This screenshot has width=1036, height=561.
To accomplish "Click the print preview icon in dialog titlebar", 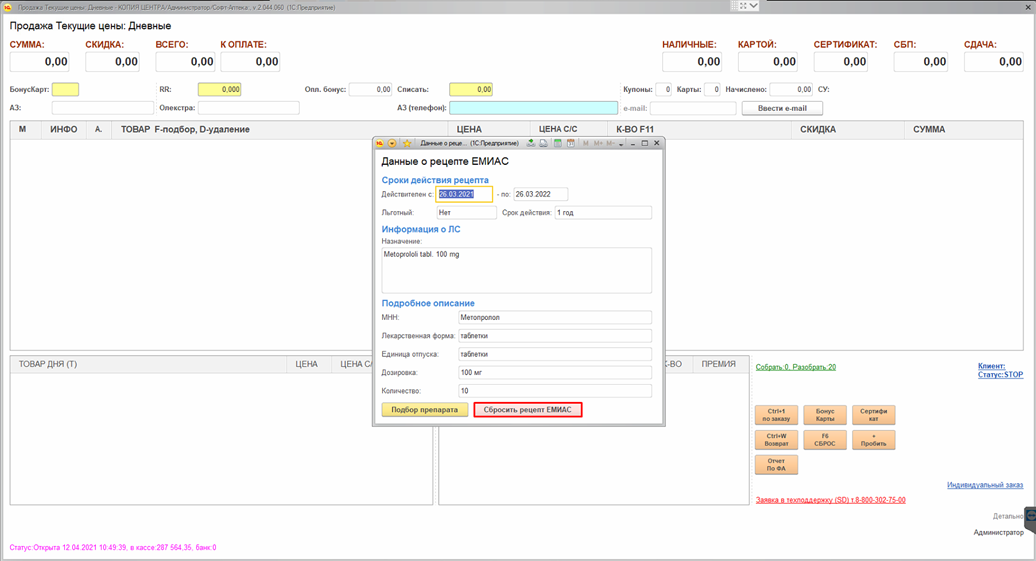I will pyautogui.click(x=543, y=144).
